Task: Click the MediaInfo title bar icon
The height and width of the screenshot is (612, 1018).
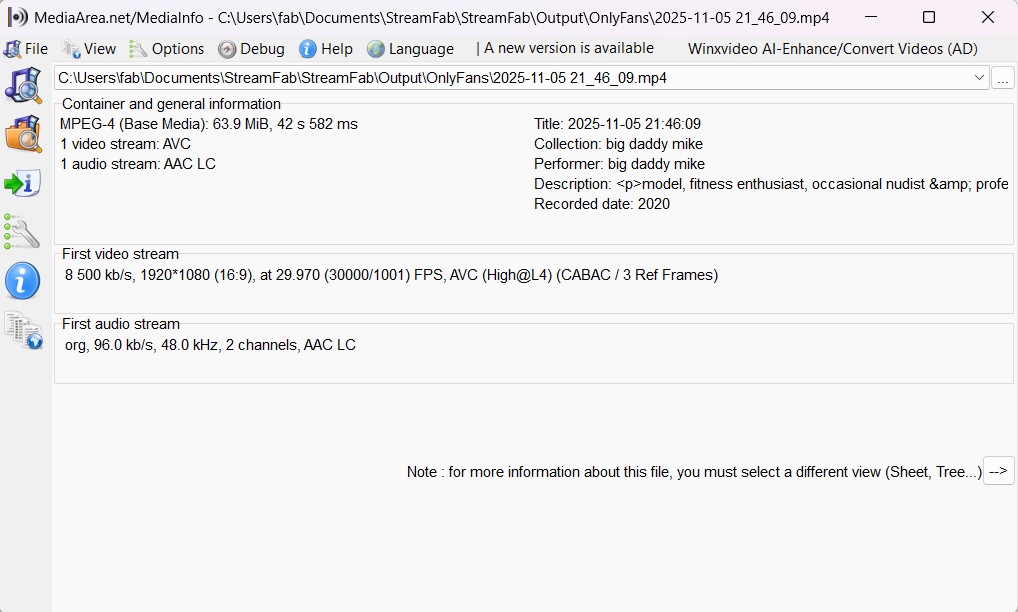Action: click(17, 17)
